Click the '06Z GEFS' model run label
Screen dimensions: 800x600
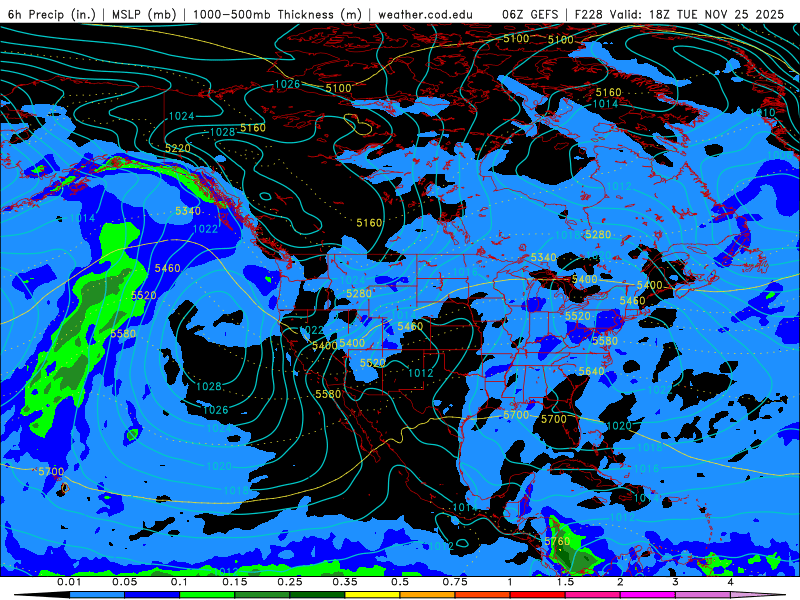(530, 14)
